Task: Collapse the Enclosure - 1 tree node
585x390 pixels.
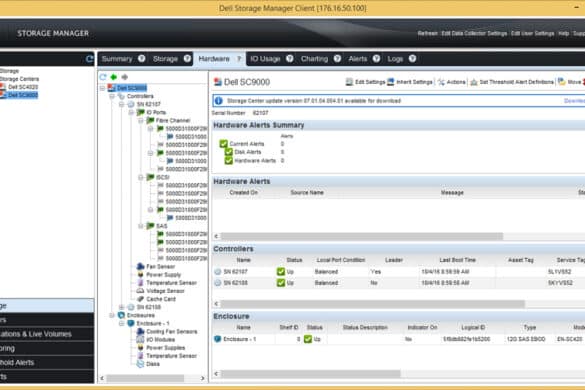Action: (122, 323)
